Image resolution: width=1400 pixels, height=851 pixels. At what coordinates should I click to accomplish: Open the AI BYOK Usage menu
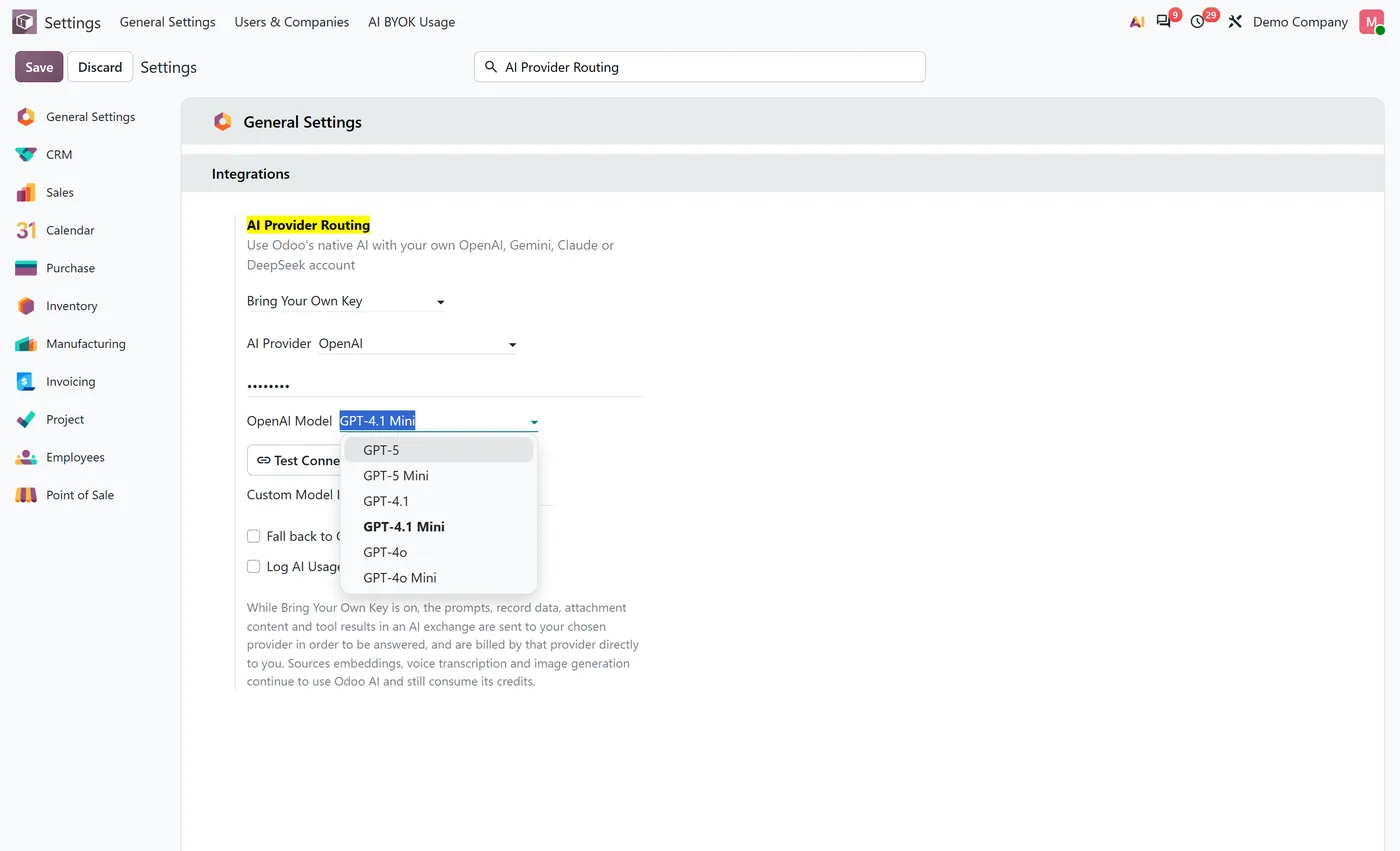(411, 22)
